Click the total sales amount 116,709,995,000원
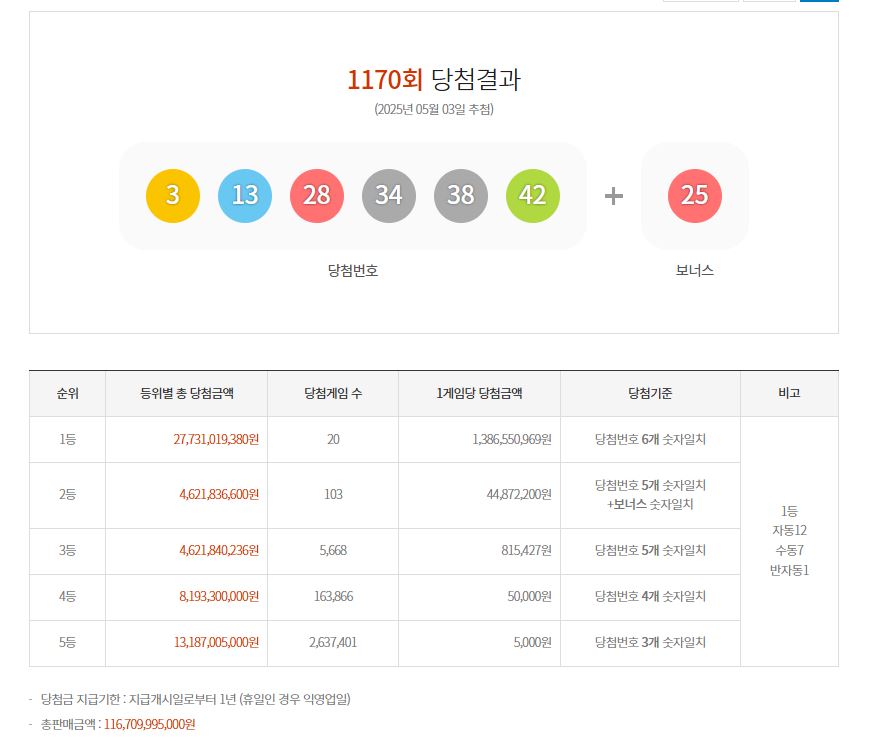 click(150, 724)
